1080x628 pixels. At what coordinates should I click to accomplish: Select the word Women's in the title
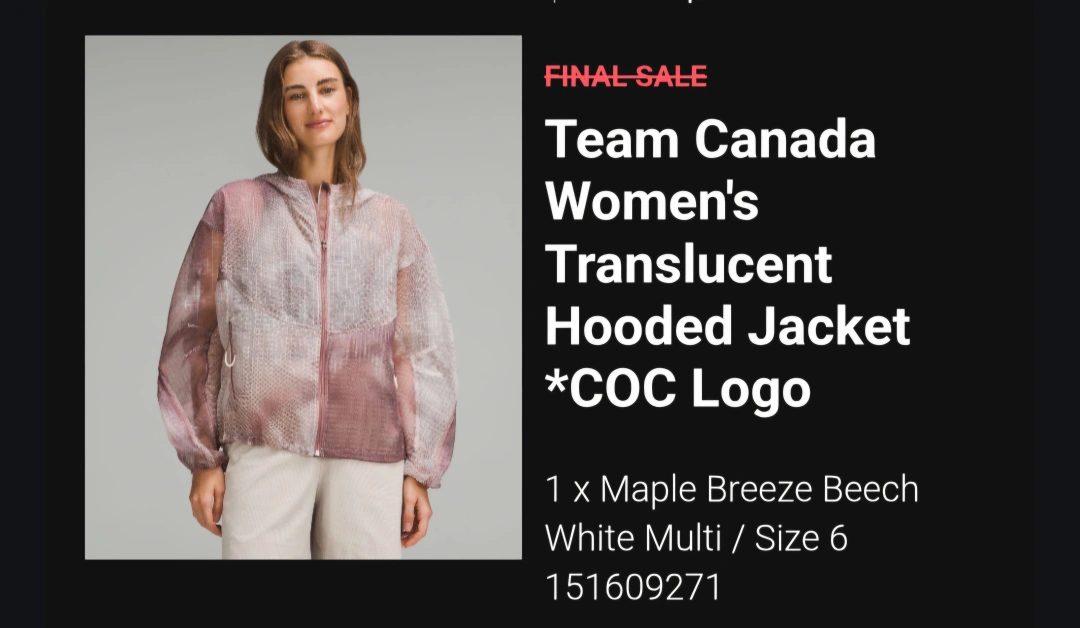click(652, 201)
